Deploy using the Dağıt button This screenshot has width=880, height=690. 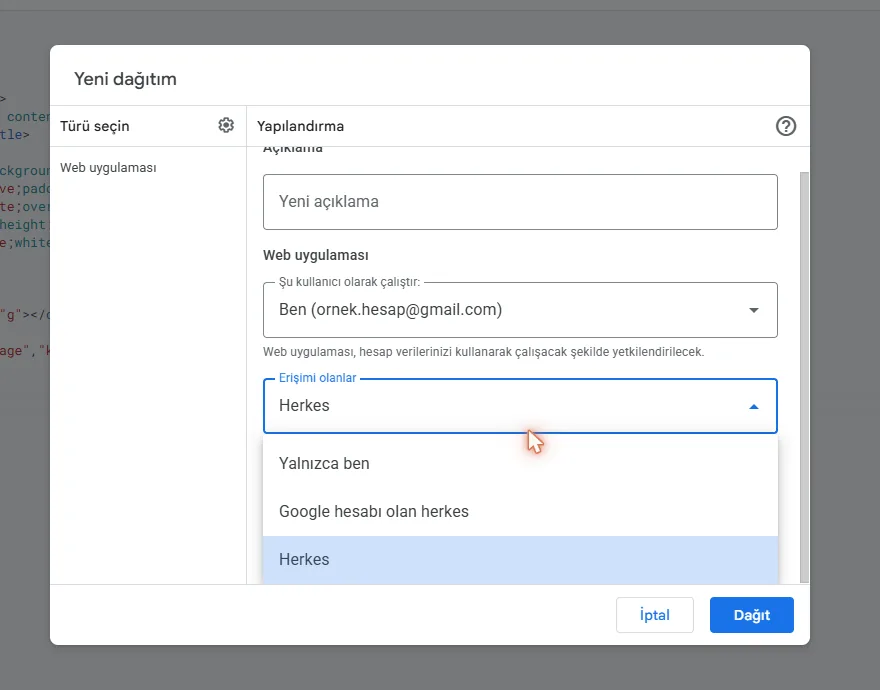click(752, 615)
